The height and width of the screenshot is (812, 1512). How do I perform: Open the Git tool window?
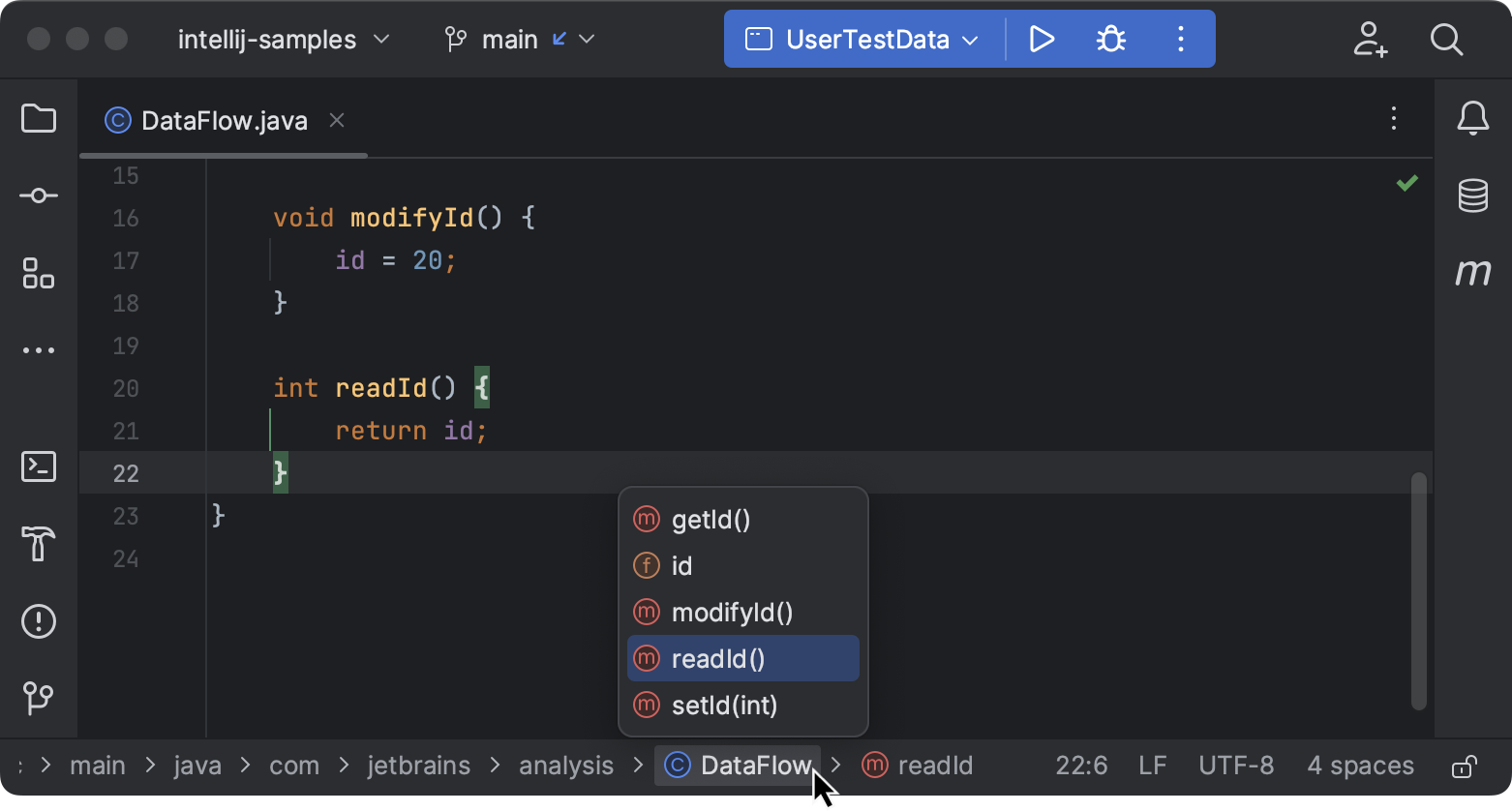click(39, 699)
